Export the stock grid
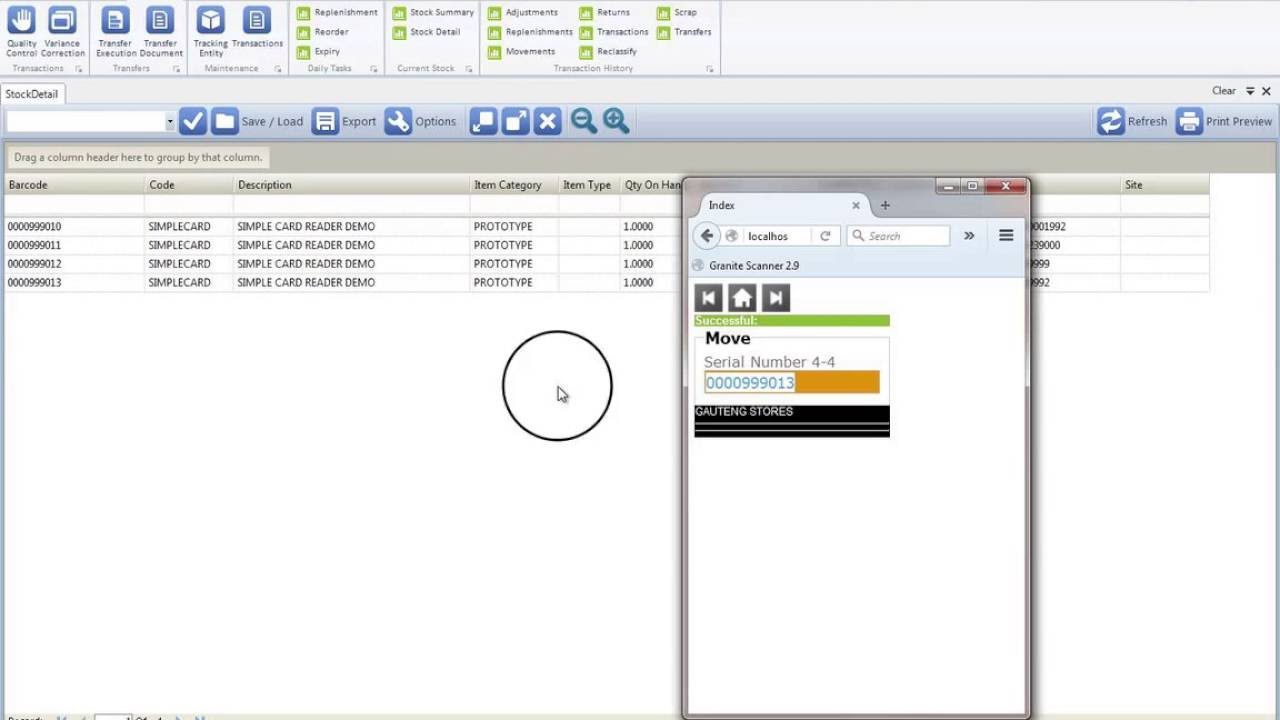The height and width of the screenshot is (720, 1280). tap(344, 122)
